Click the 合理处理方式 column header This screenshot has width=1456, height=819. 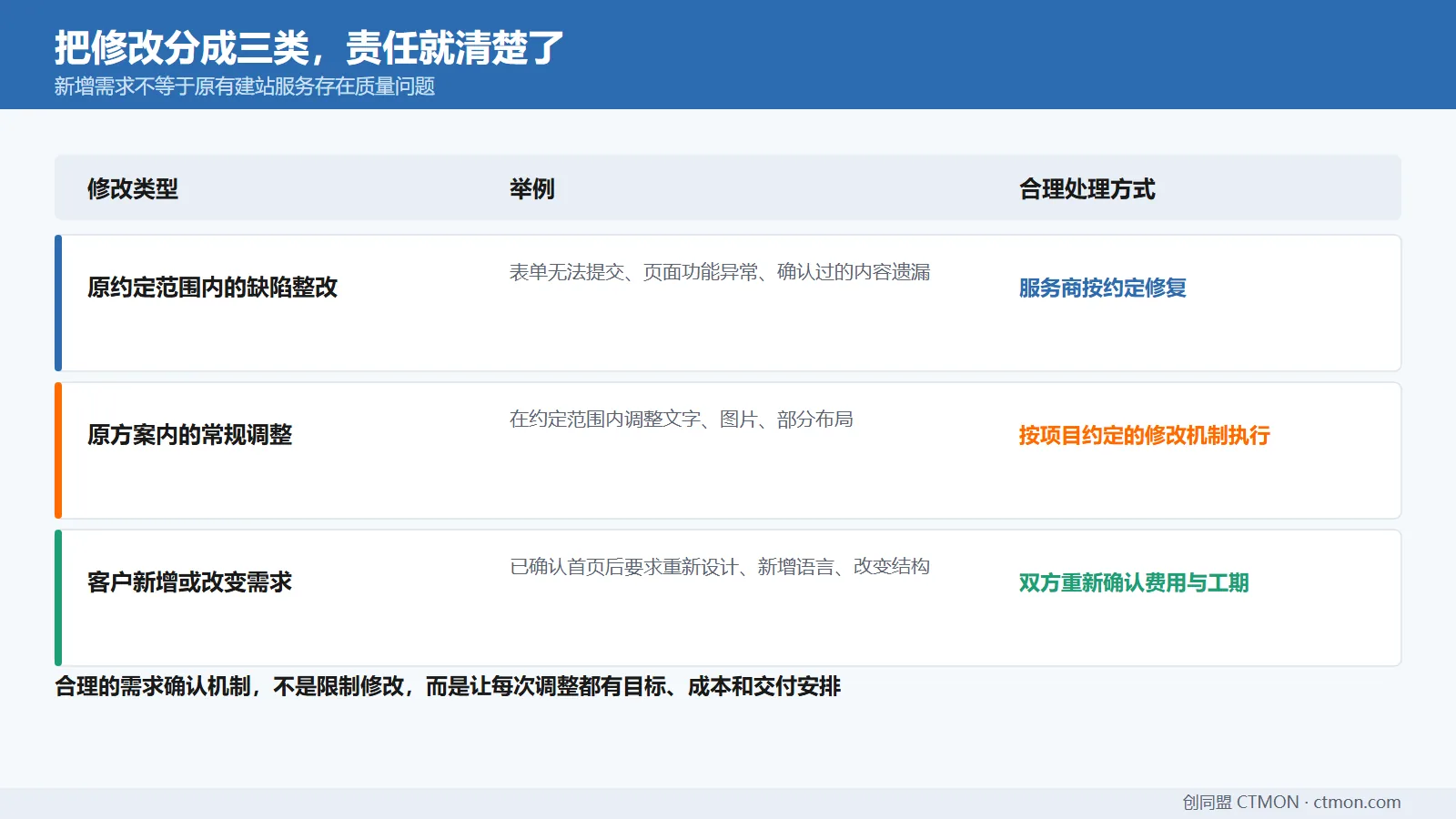1087,189
